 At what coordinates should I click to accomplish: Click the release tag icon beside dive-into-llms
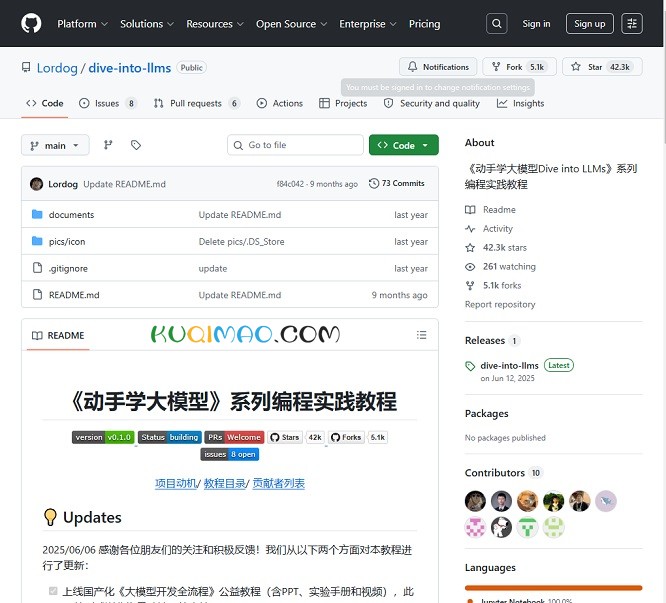470,366
